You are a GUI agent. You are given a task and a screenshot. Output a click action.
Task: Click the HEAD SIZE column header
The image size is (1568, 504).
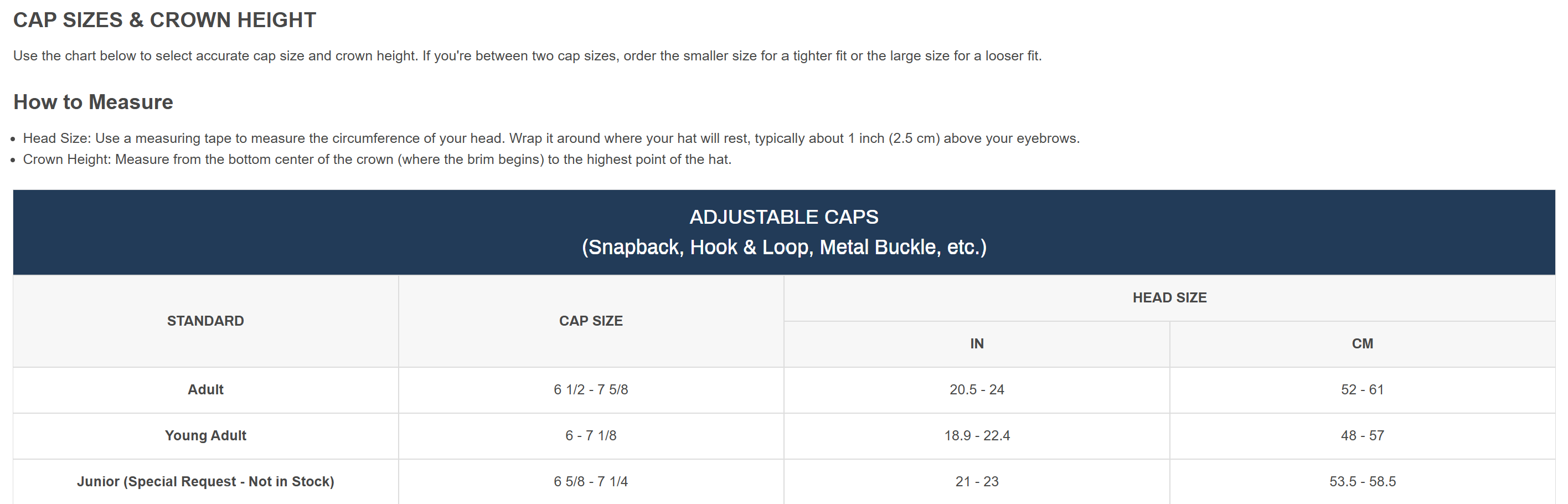click(x=1169, y=297)
